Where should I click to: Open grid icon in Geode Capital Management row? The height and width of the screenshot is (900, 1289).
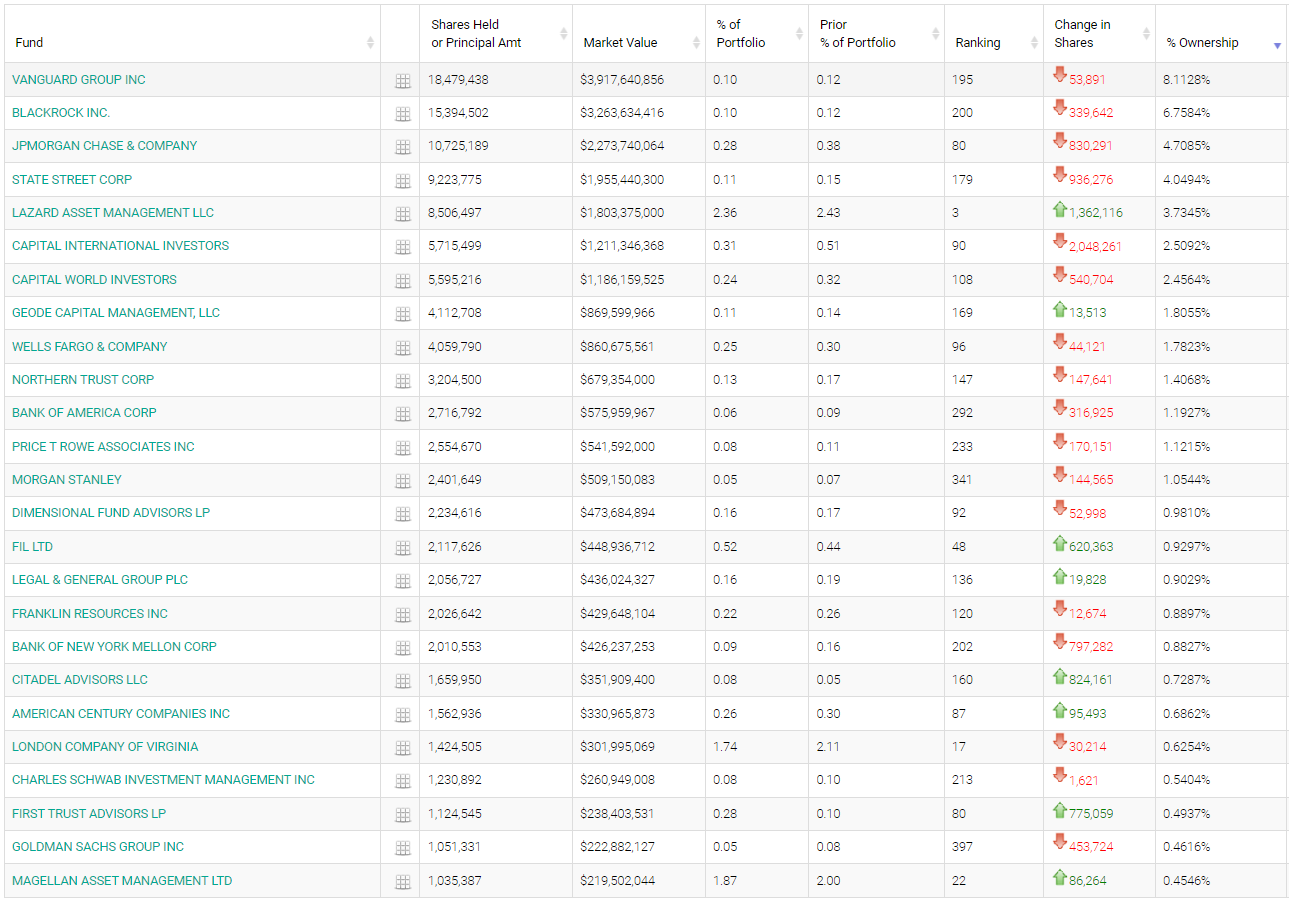tap(403, 314)
